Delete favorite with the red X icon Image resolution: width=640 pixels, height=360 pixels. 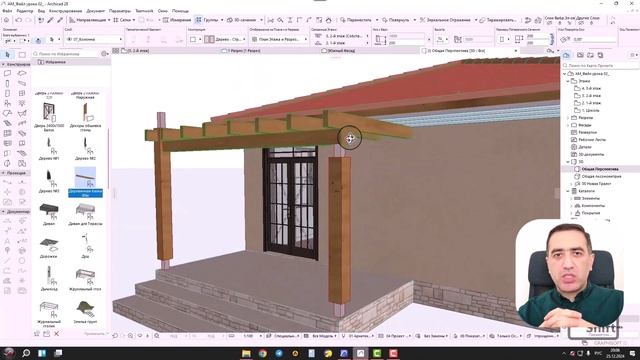click(56, 333)
